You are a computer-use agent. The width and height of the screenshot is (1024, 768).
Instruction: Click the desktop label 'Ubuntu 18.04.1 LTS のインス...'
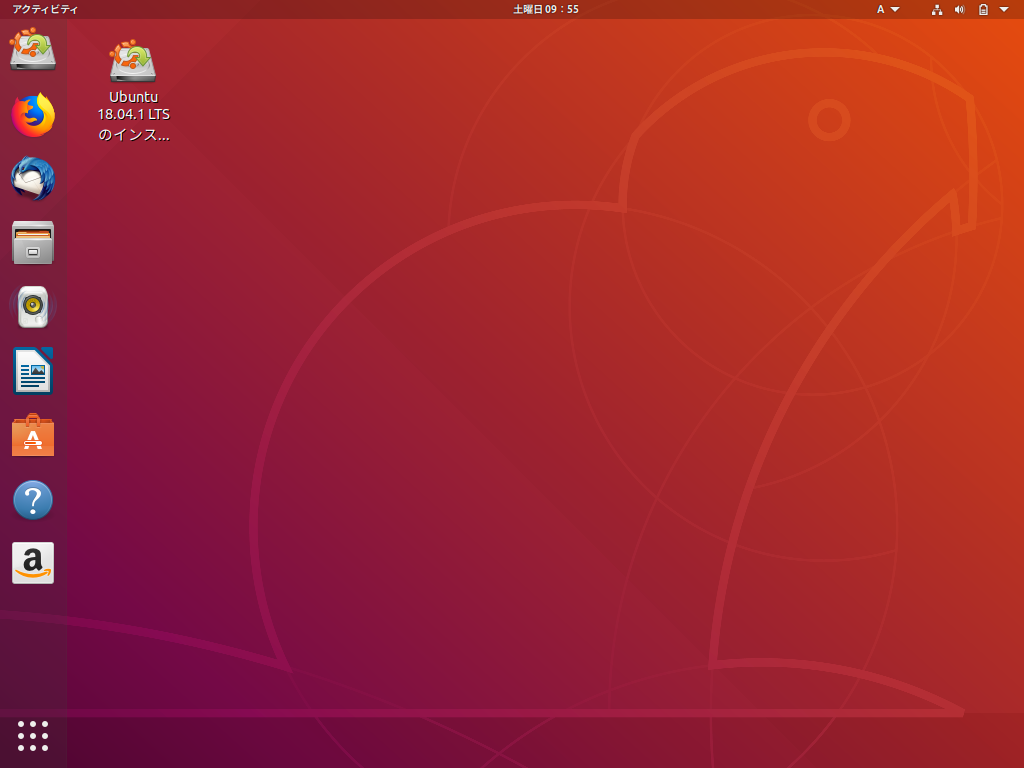133,116
